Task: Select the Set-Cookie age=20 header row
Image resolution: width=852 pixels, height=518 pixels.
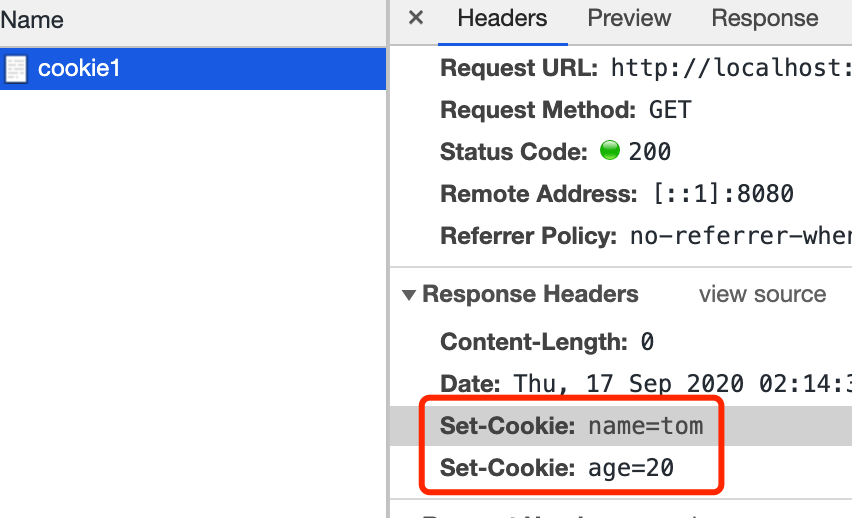Action: pos(621,467)
